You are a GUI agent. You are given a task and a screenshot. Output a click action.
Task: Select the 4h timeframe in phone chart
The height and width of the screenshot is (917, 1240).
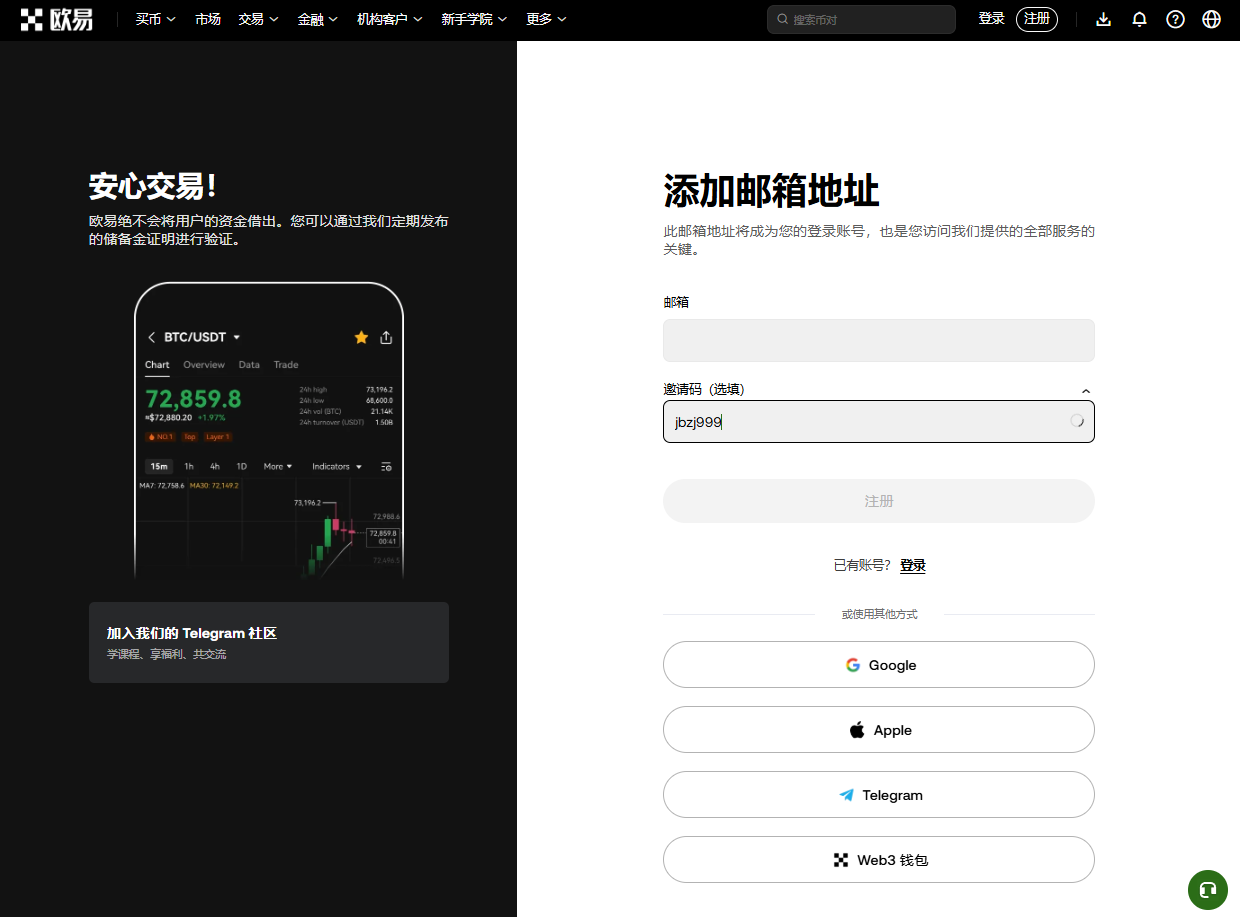click(215, 466)
